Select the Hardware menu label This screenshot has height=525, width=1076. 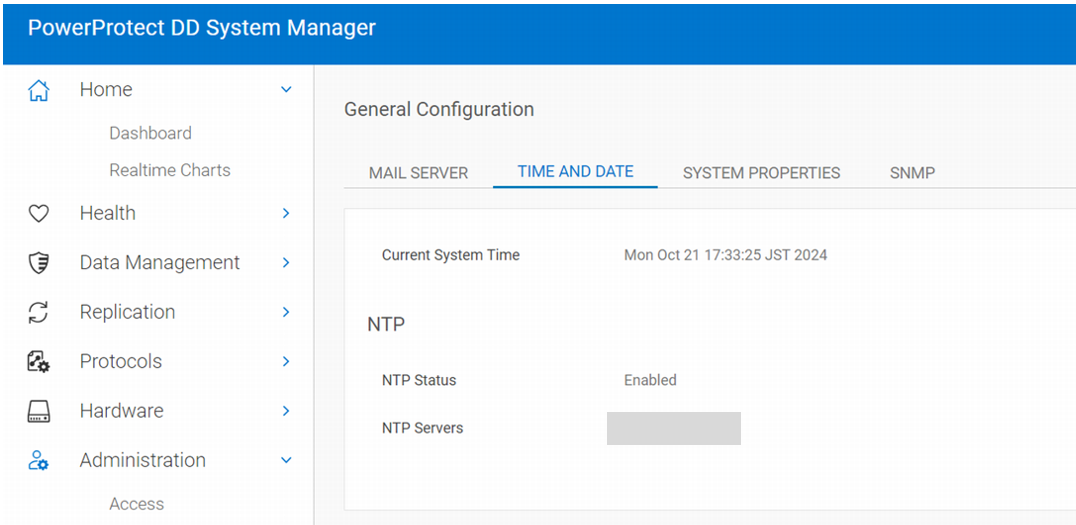coord(121,410)
